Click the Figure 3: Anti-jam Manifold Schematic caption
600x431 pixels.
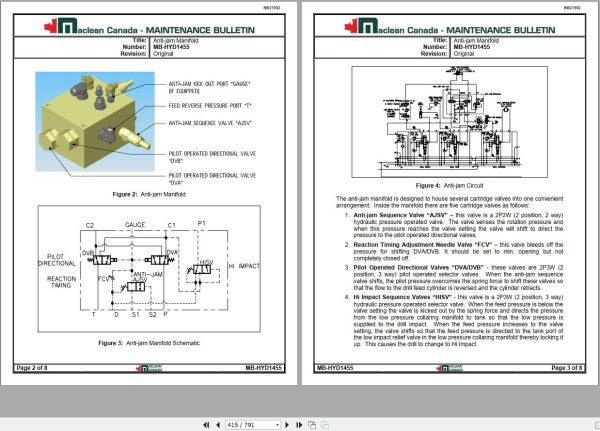pyautogui.click(x=149, y=343)
